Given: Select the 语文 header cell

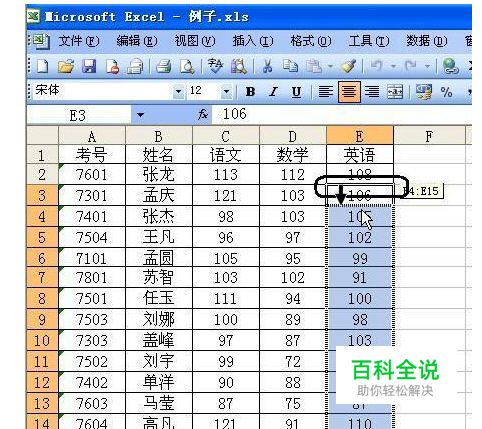Looking at the screenshot, I should 226,155.
